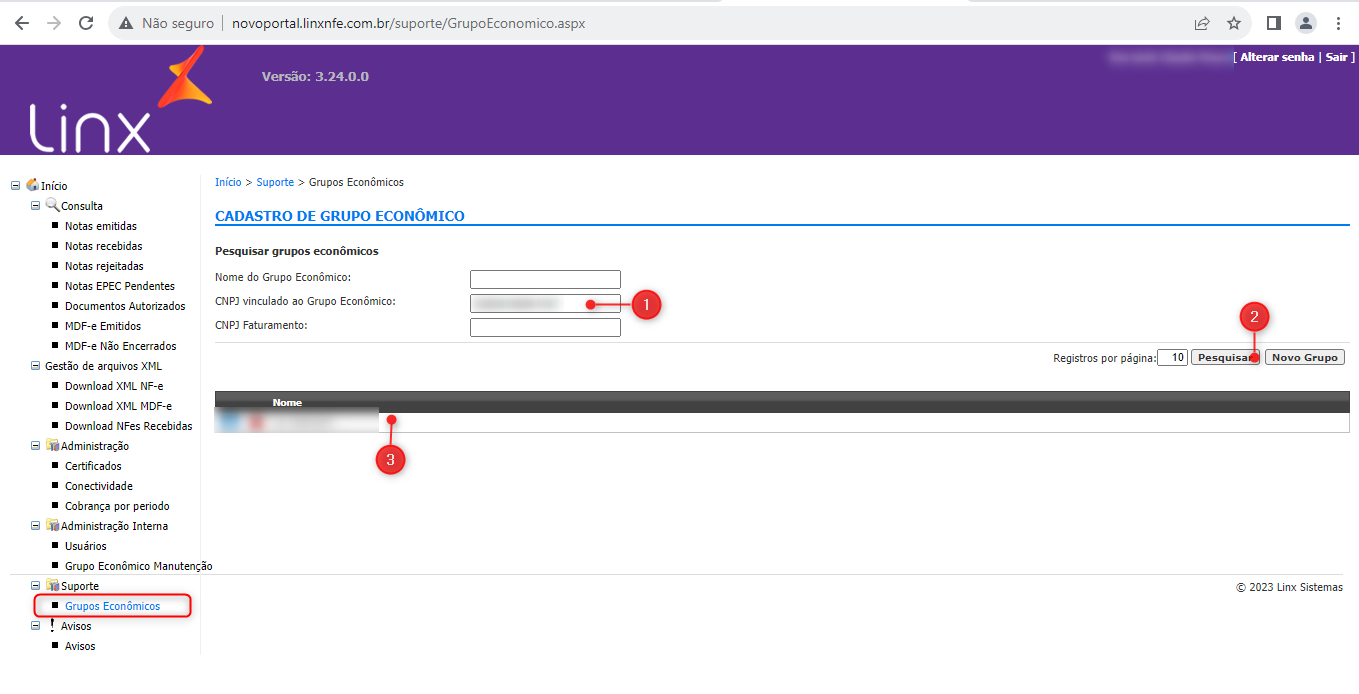Click the home icon beside Início
Viewport: 1359px width, 694px height.
(32, 185)
